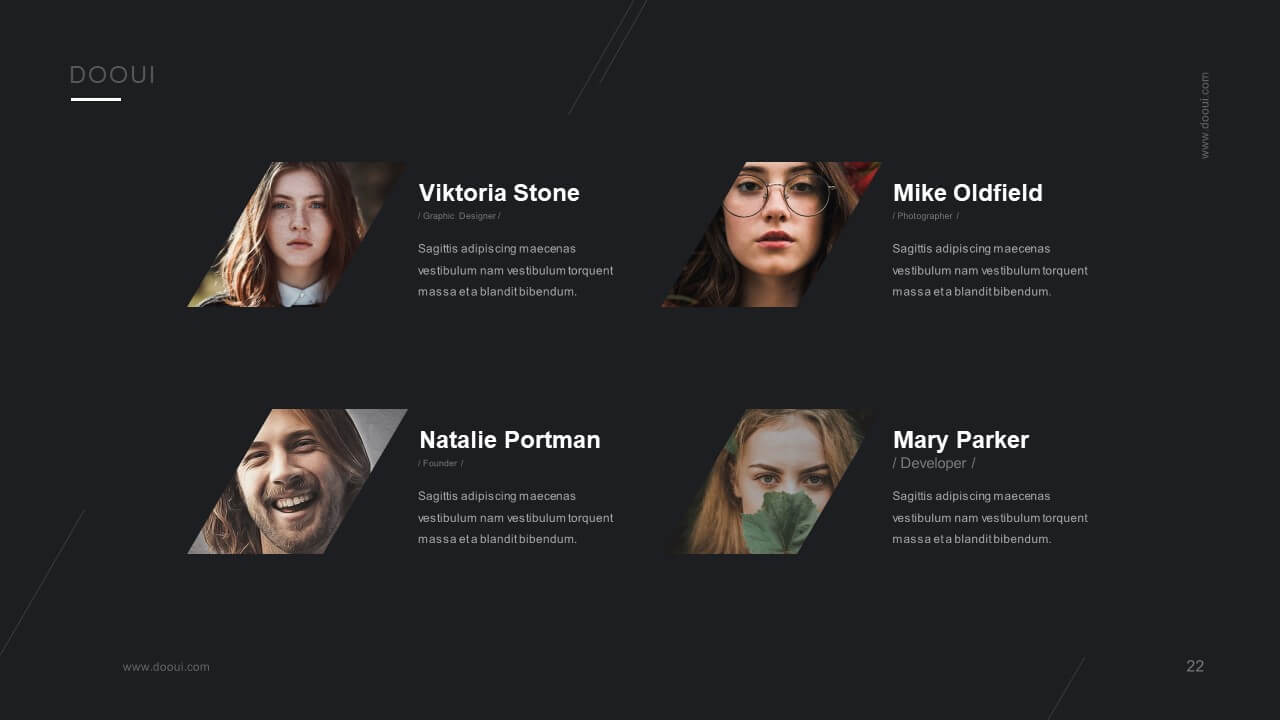
Task: Click the Graphic Designer subtitle text
Action: pos(459,216)
